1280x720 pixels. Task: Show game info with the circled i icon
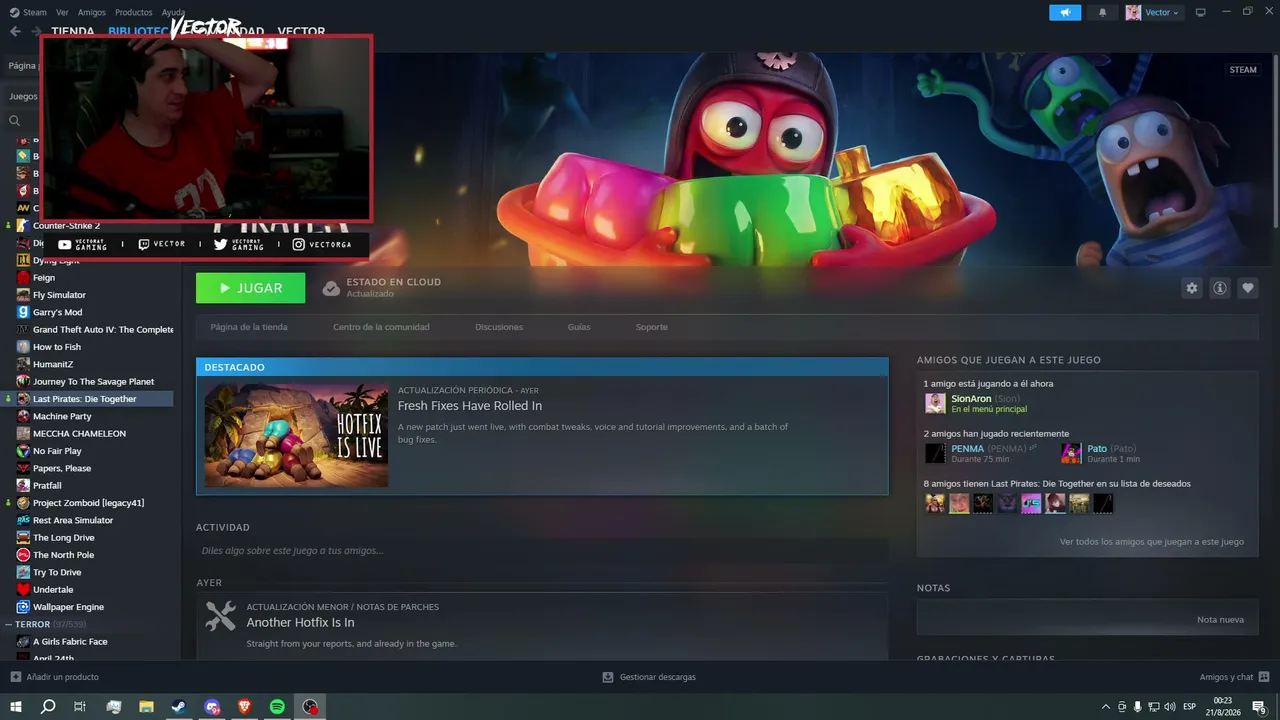coord(1220,288)
